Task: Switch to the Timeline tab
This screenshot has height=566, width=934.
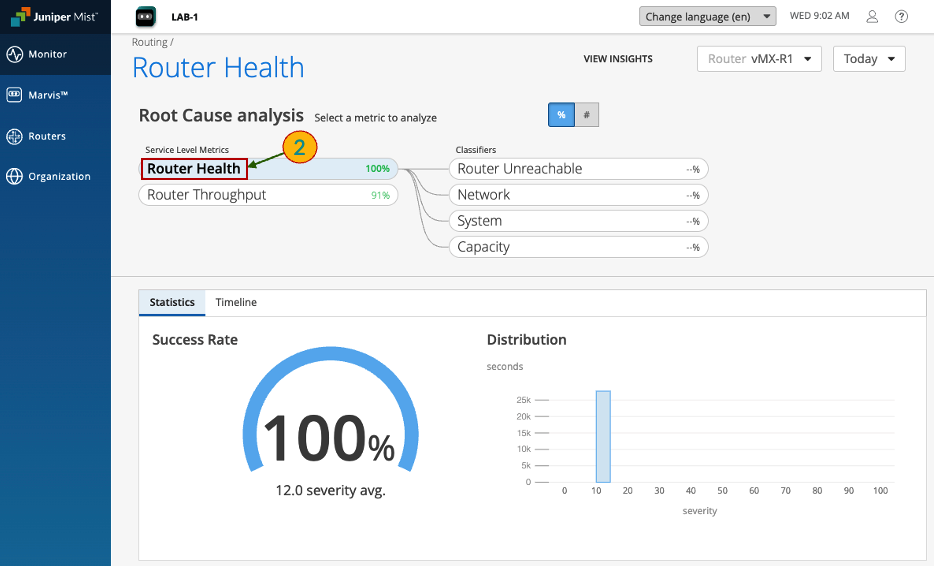Action: coord(236,302)
